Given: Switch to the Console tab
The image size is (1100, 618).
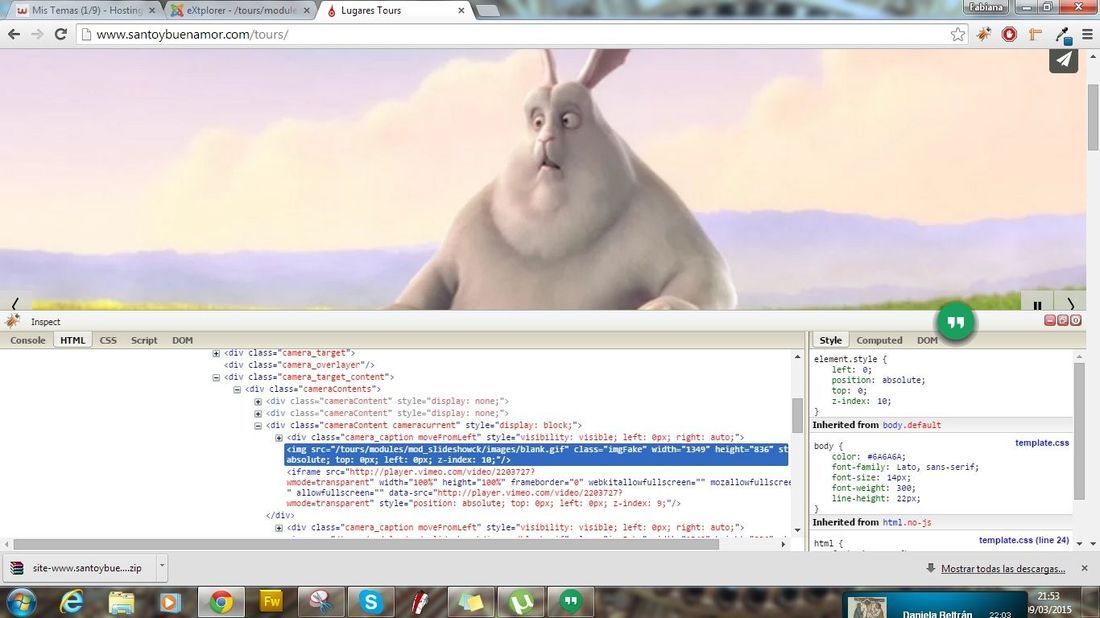Looking at the screenshot, I should pyautogui.click(x=28, y=340).
